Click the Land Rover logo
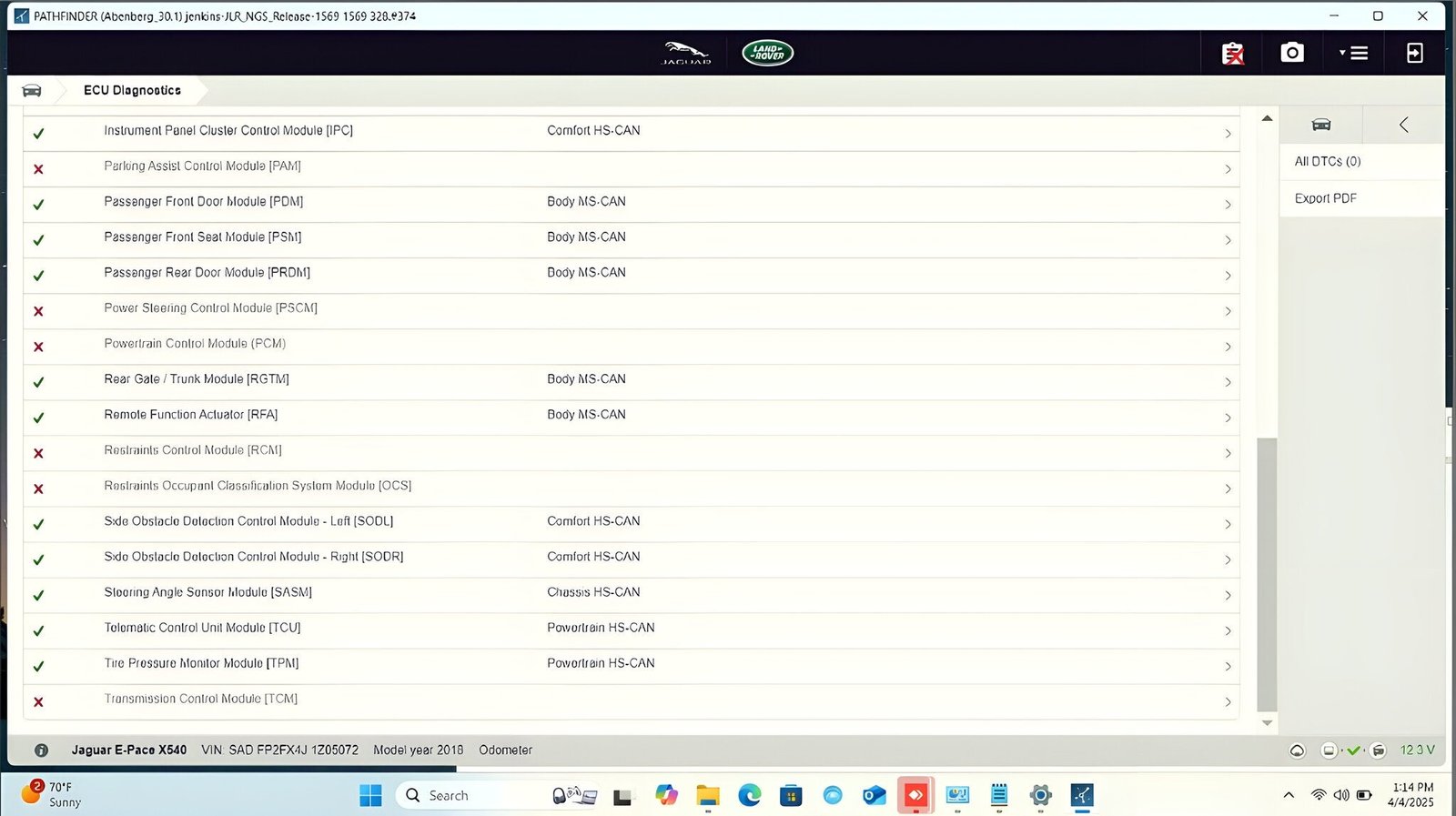Image resolution: width=1456 pixels, height=816 pixels. coord(768,53)
